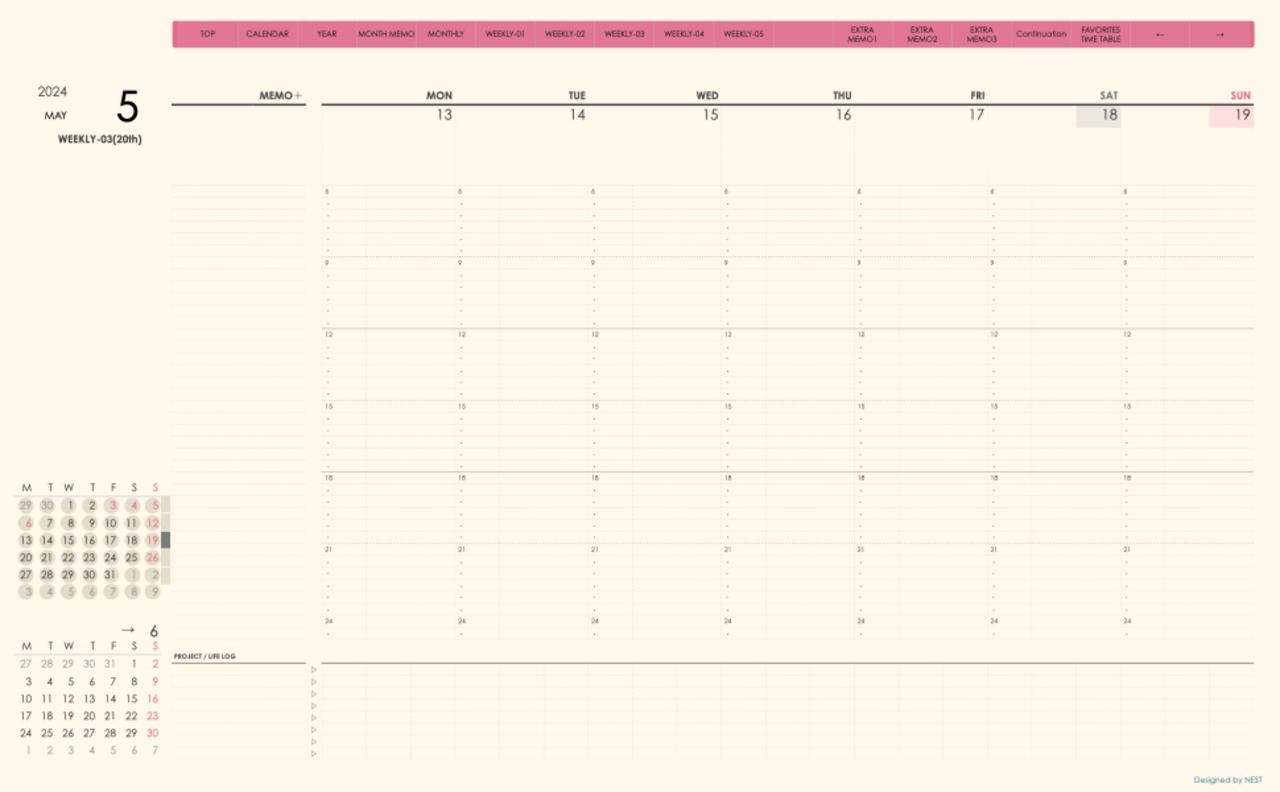Image resolution: width=1280 pixels, height=792 pixels.
Task: Jump to the WEEKLY-02 tab
Action: point(565,34)
